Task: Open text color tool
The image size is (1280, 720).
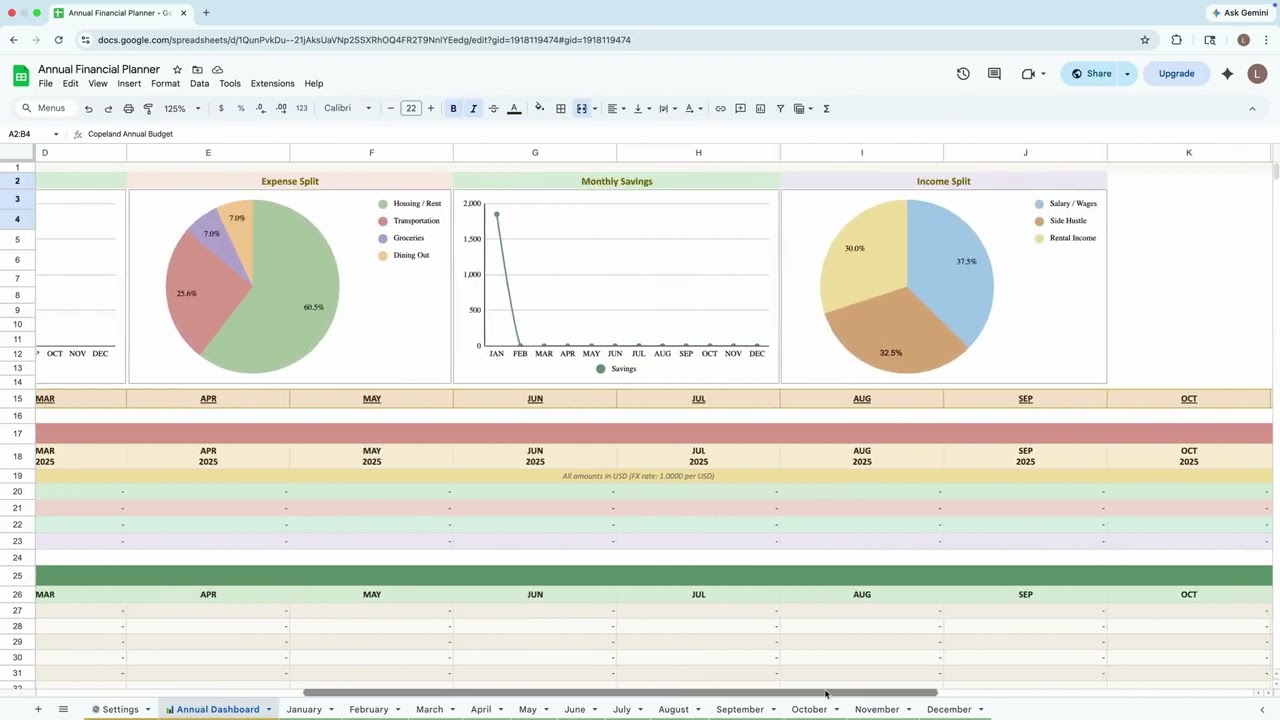Action: (514, 109)
